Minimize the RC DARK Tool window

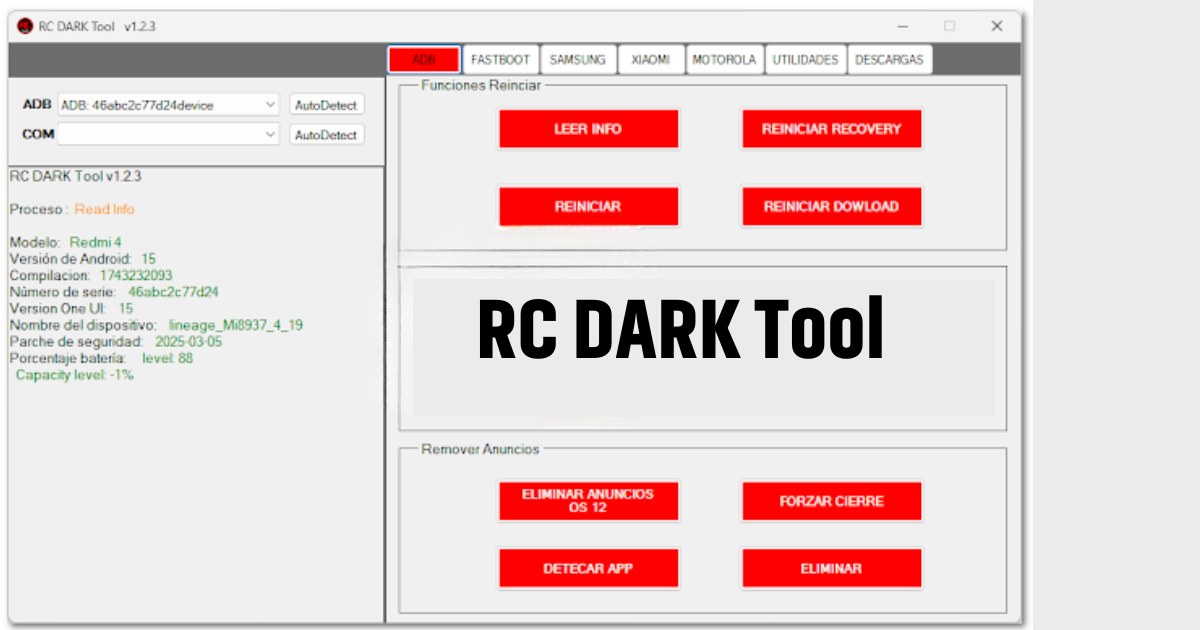coord(903,26)
